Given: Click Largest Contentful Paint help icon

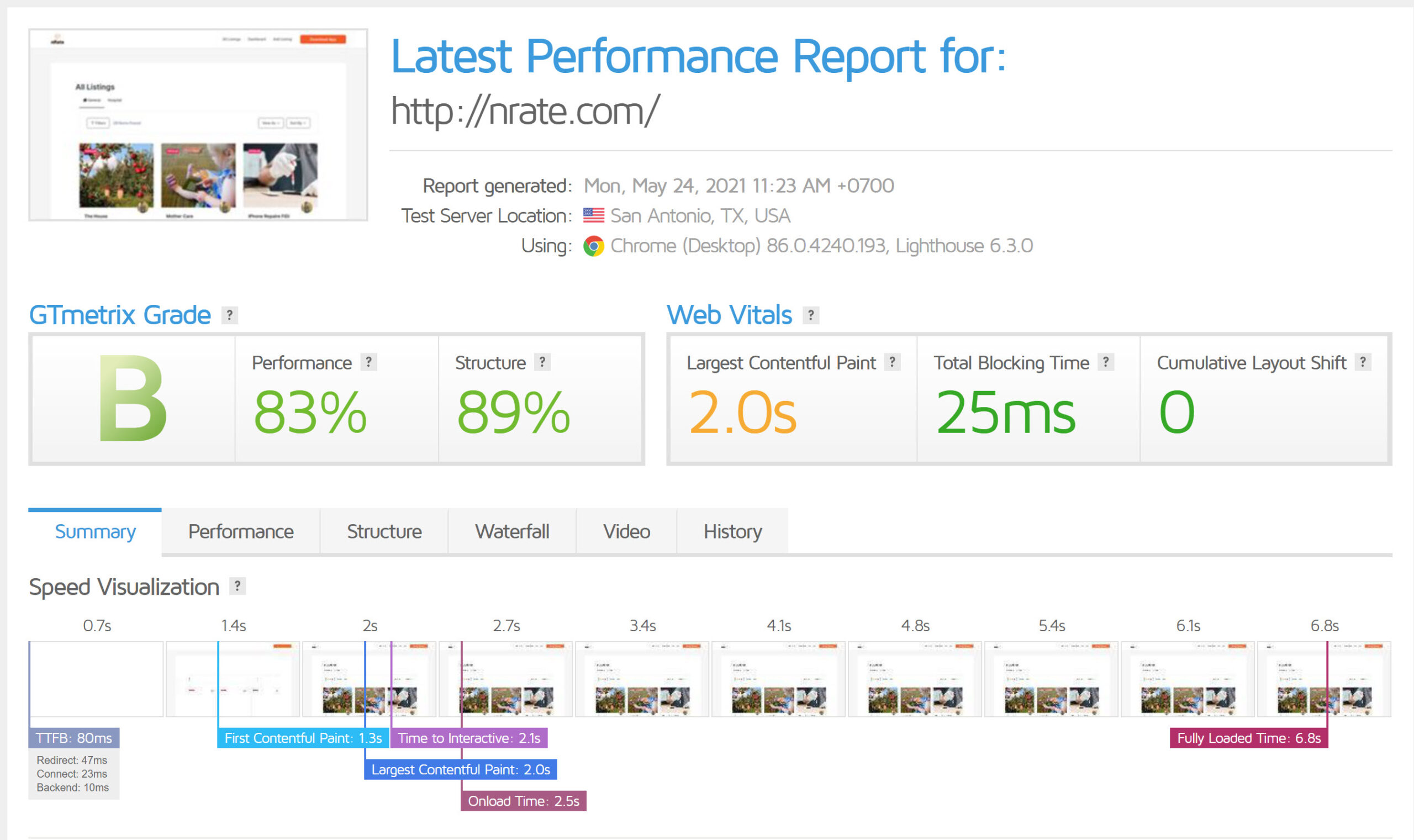Looking at the screenshot, I should (x=892, y=362).
